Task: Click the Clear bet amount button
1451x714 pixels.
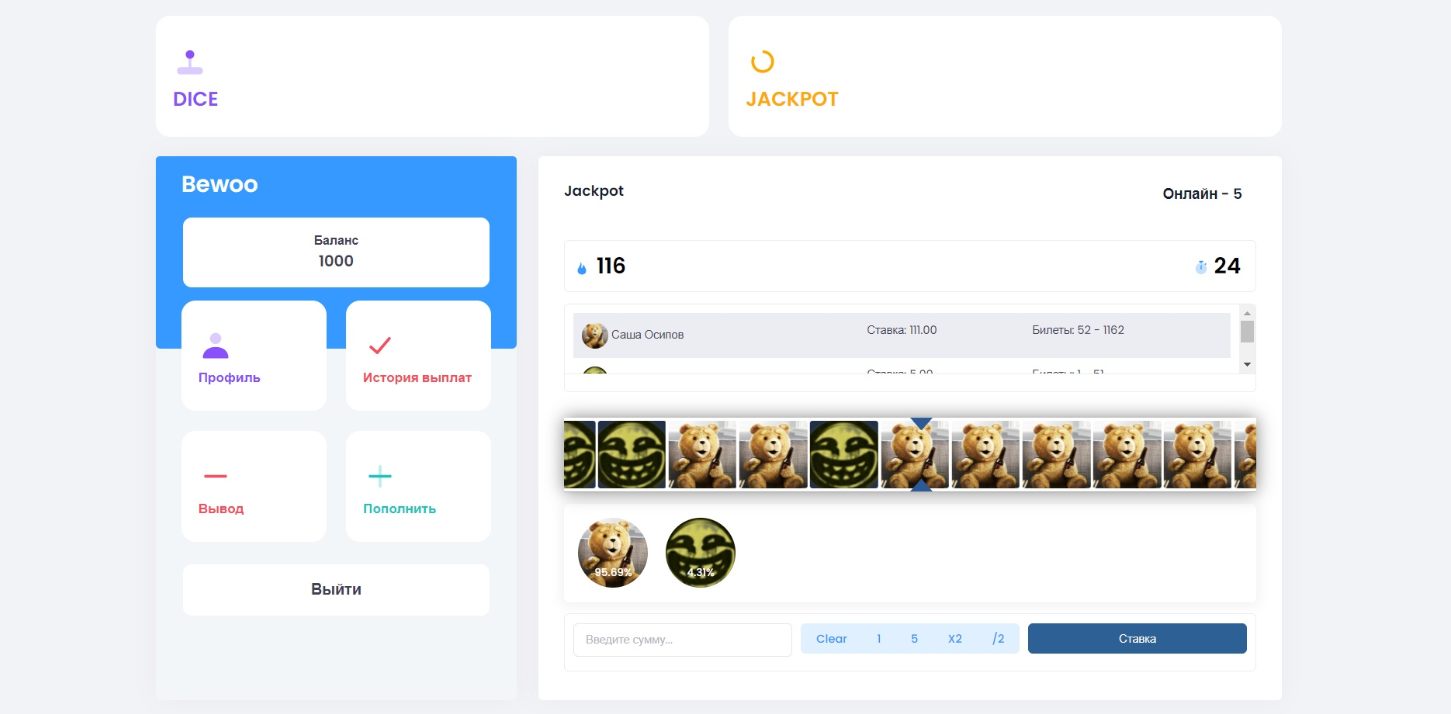Action: 831,639
